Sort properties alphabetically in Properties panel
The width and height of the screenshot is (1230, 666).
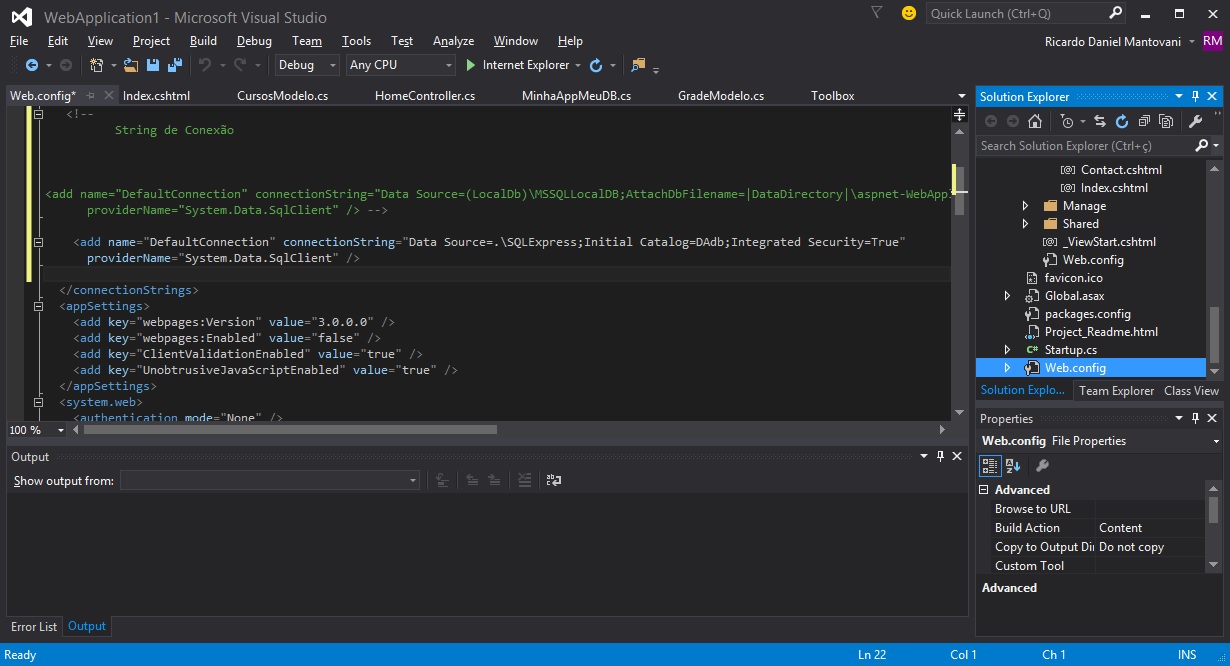[x=1012, y=465]
